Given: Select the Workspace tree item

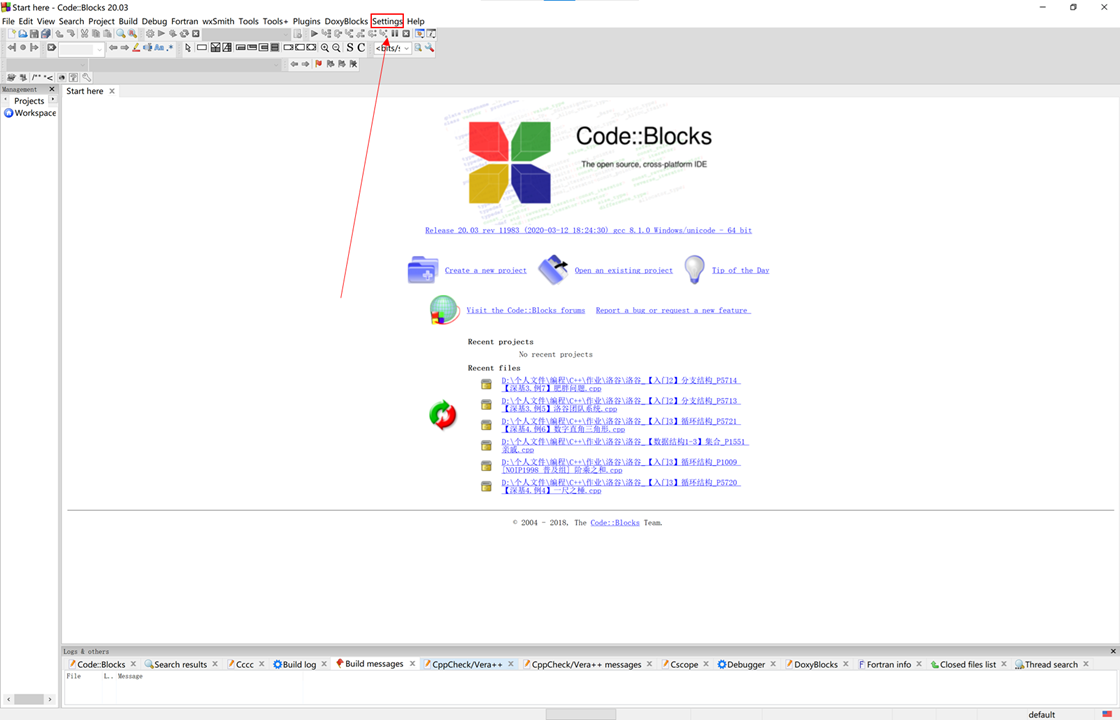Looking at the screenshot, I should [x=30, y=113].
